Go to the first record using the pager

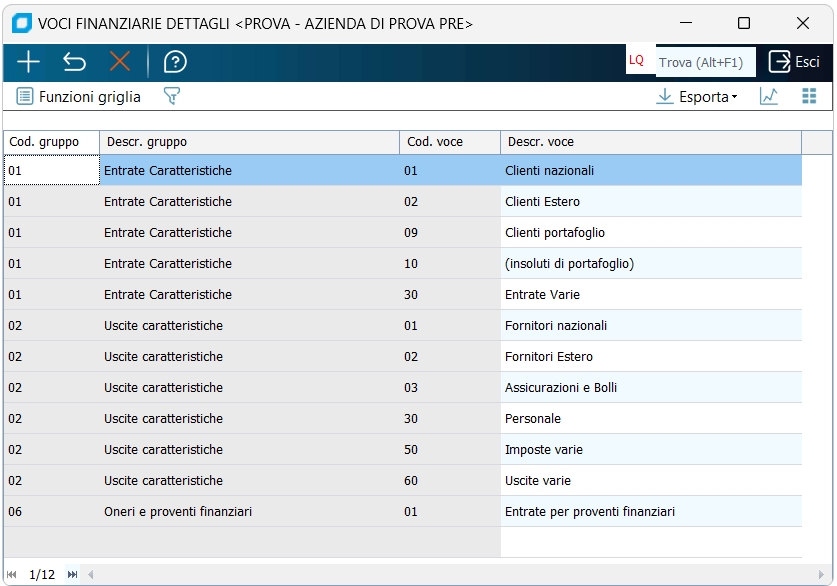(12, 575)
